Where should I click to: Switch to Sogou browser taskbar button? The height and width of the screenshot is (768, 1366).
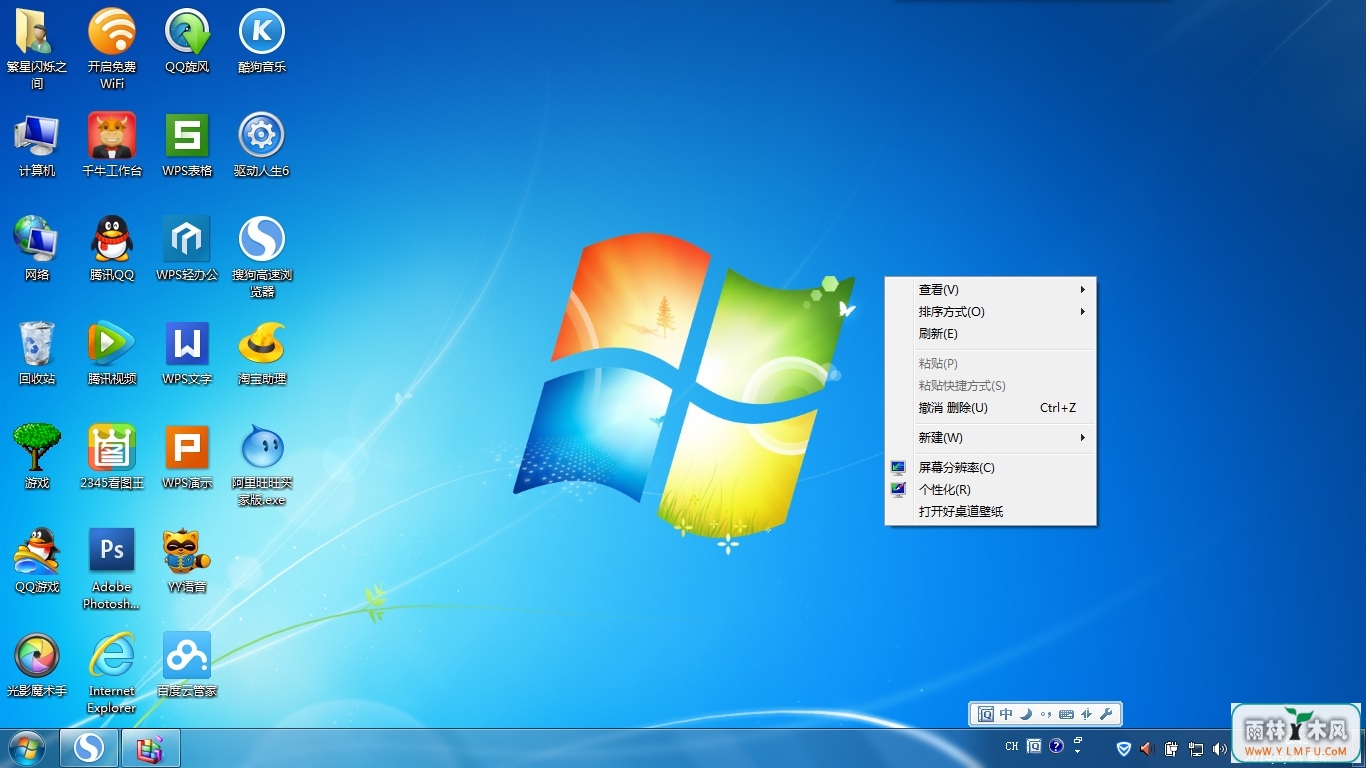88,748
